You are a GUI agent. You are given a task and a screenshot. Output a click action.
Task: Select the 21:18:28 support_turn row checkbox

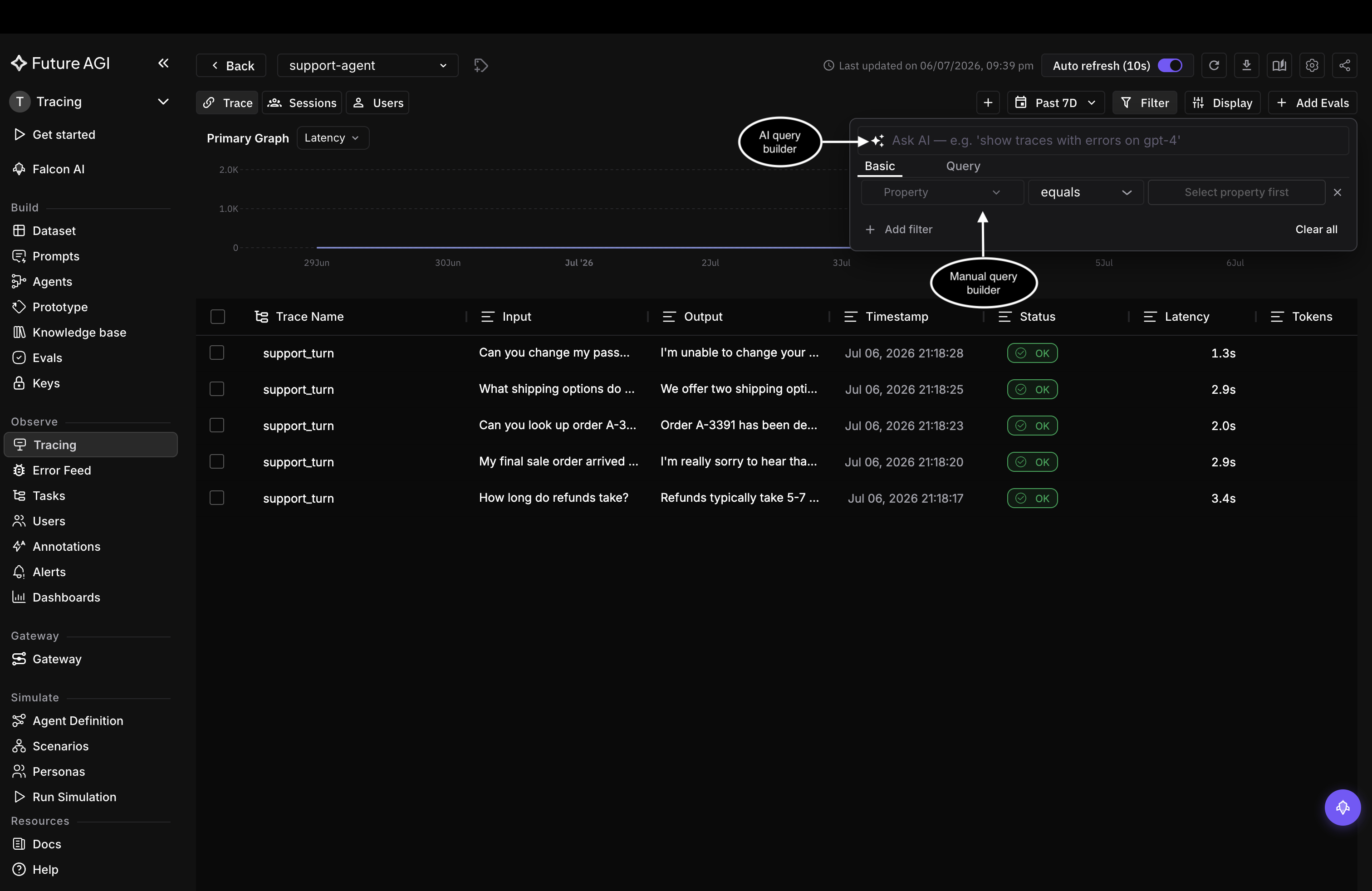tap(217, 352)
